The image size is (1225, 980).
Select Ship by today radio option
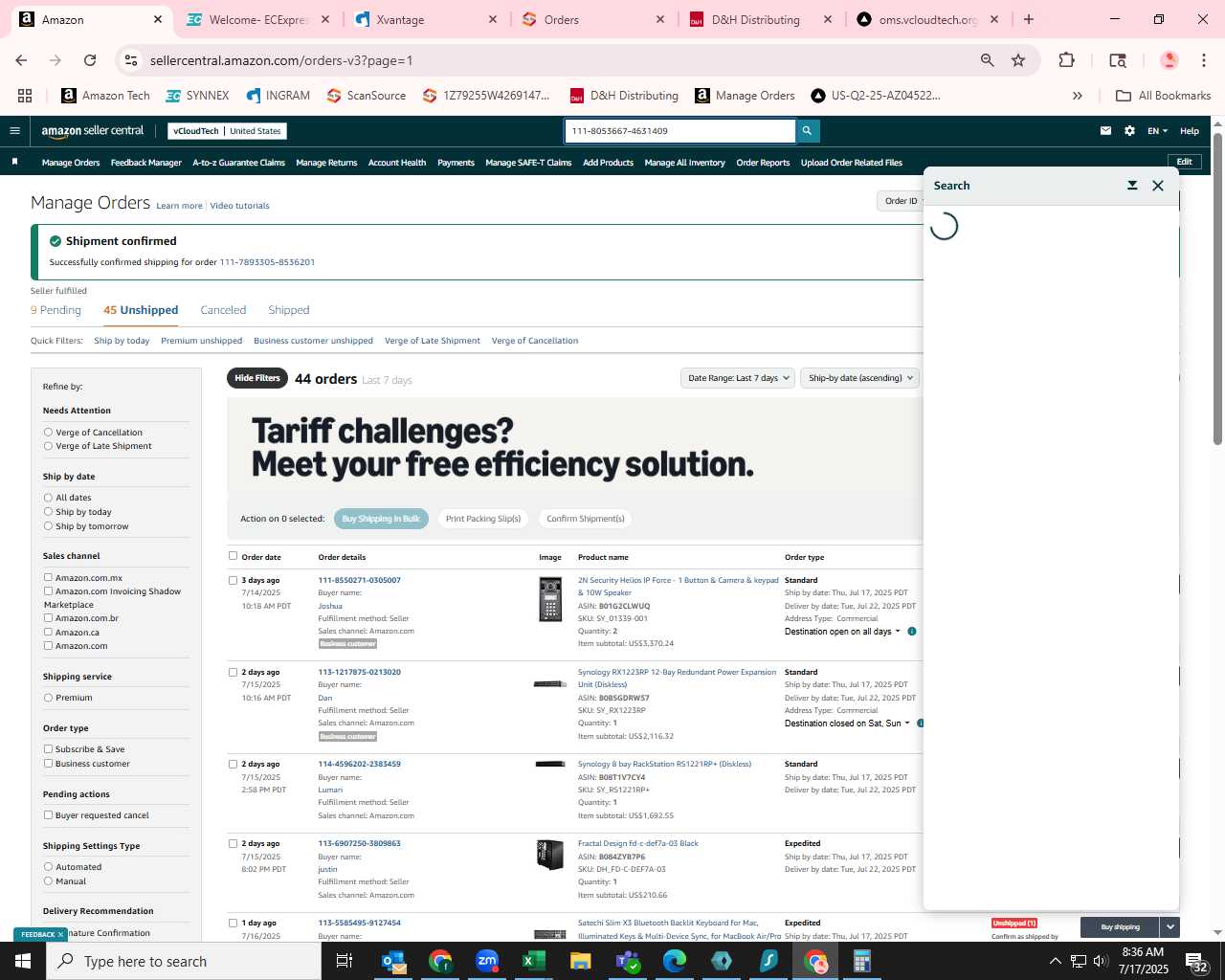coord(48,512)
